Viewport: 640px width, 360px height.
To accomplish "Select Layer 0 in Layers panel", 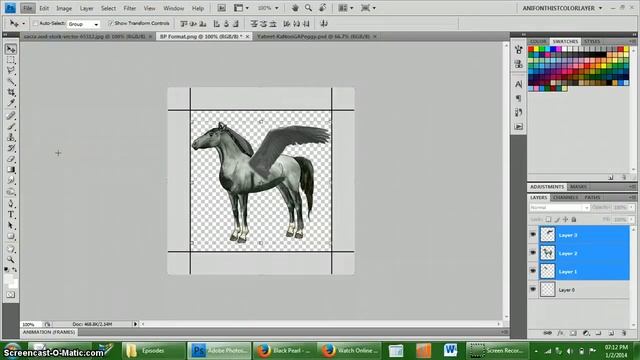I will coord(584,289).
